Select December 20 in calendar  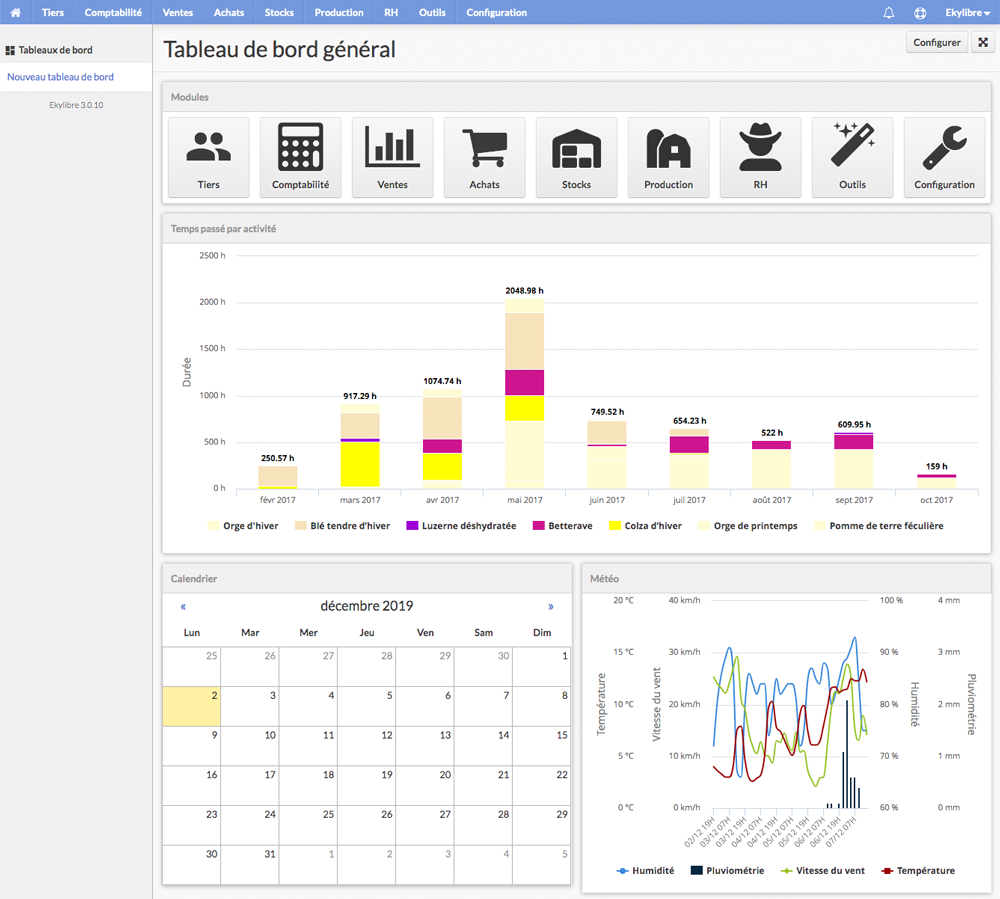click(x=425, y=786)
